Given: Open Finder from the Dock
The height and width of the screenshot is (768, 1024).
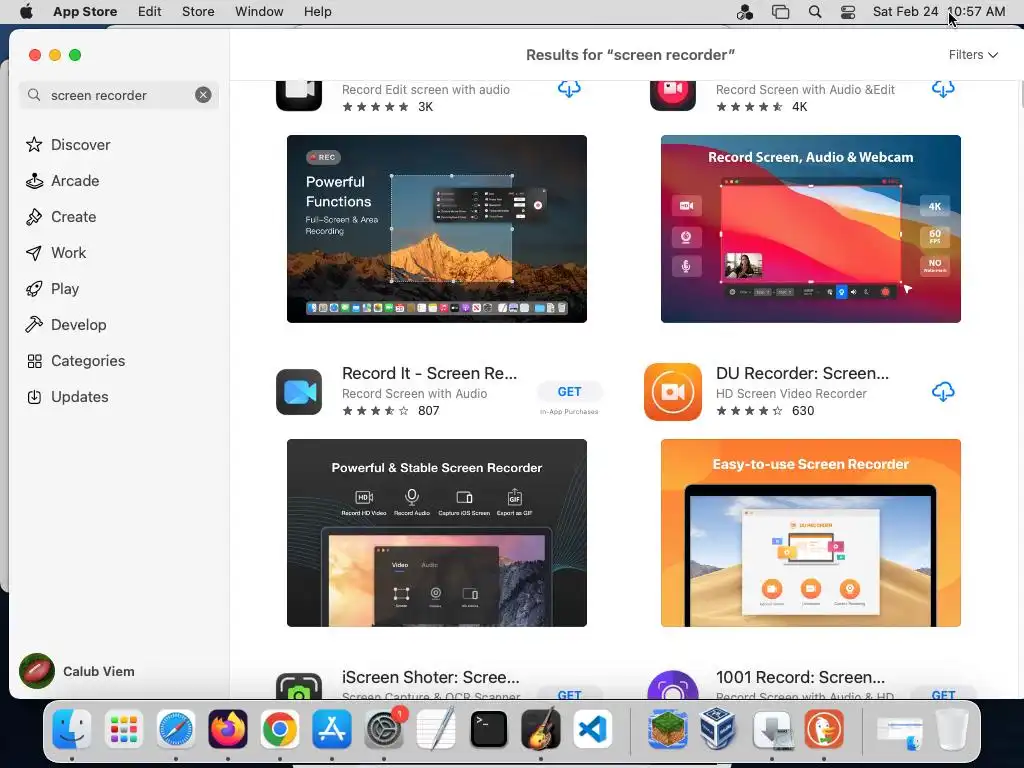Looking at the screenshot, I should pos(71,729).
